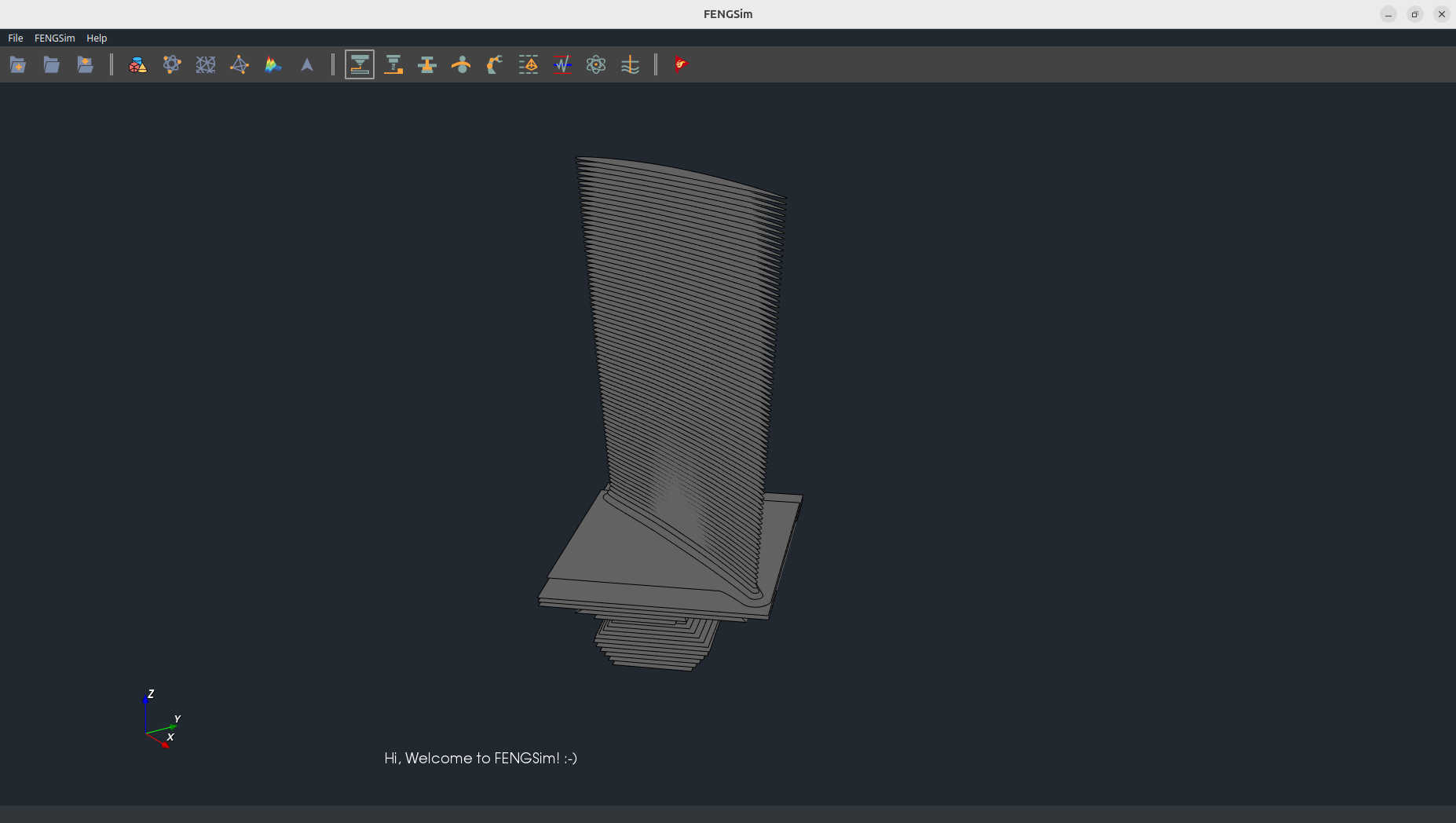Click the red and blue waveform icon

point(562,64)
